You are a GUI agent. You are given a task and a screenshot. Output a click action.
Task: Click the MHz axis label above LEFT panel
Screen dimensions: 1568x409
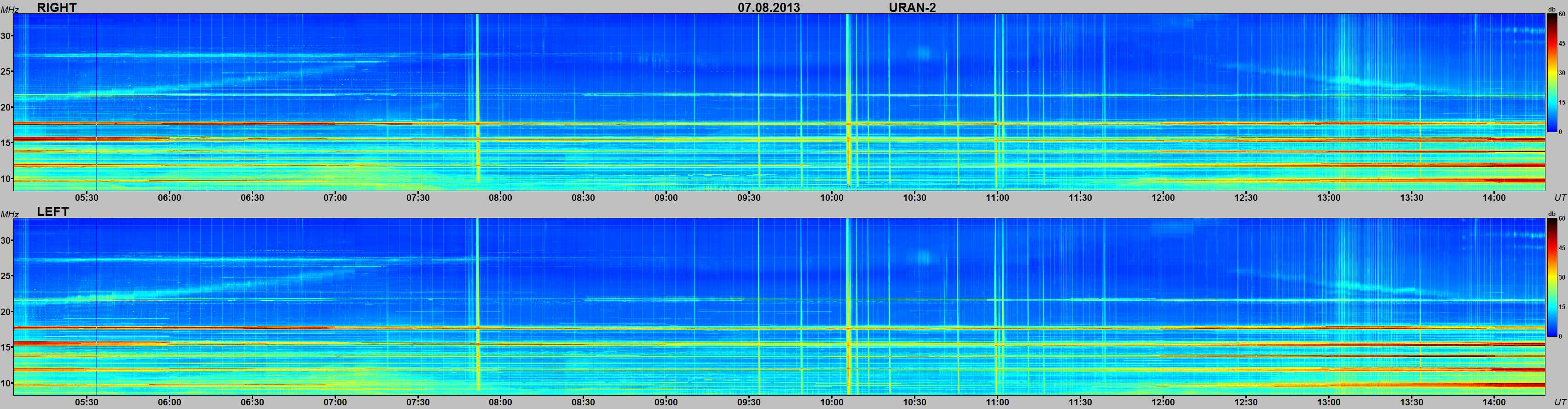click(x=9, y=214)
